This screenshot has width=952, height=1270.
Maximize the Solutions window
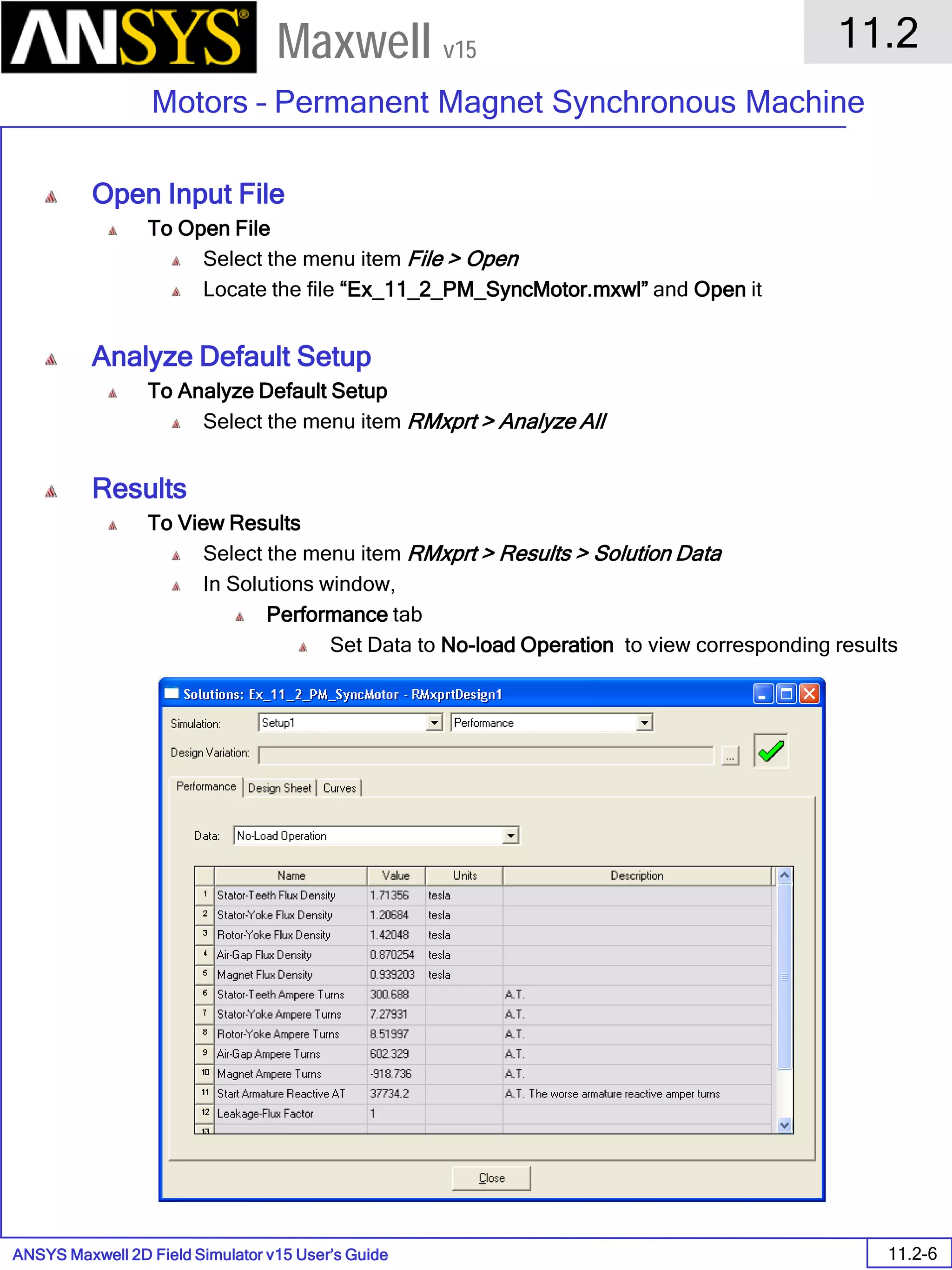tap(787, 693)
